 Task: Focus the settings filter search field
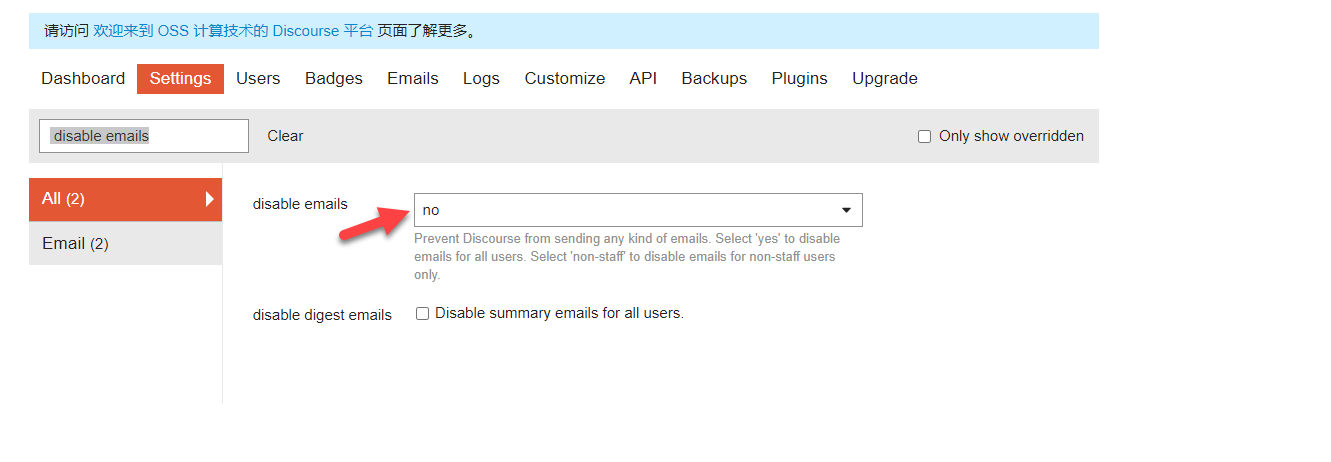(x=143, y=136)
